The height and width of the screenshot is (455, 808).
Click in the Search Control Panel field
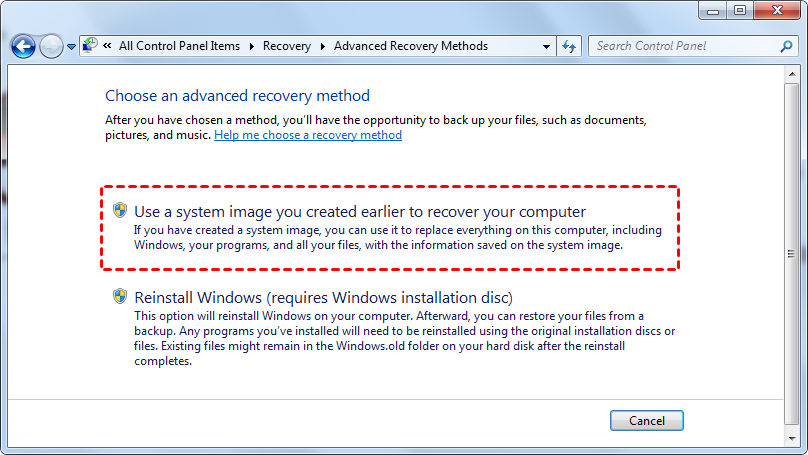[x=680, y=46]
